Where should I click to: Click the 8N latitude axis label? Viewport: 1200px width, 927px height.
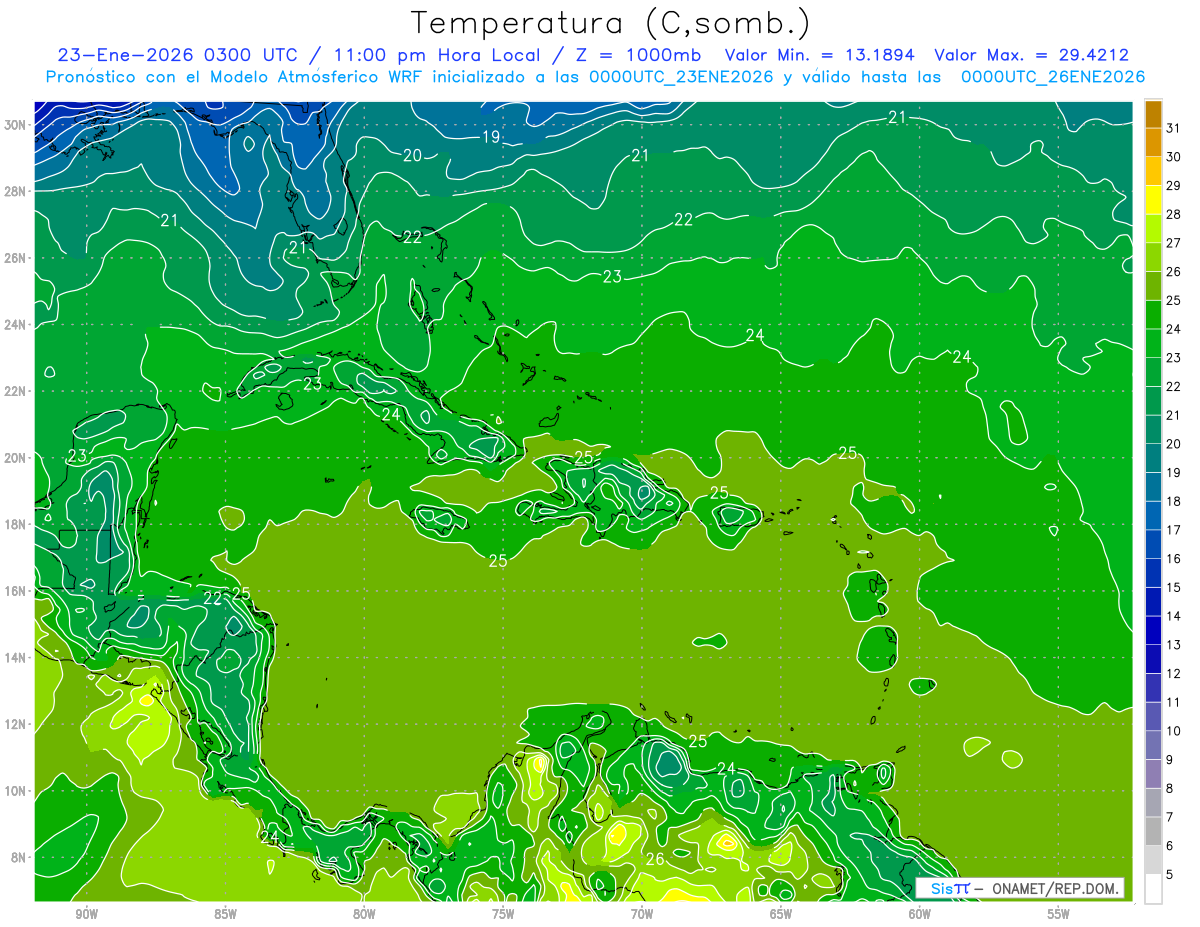tap(20, 857)
